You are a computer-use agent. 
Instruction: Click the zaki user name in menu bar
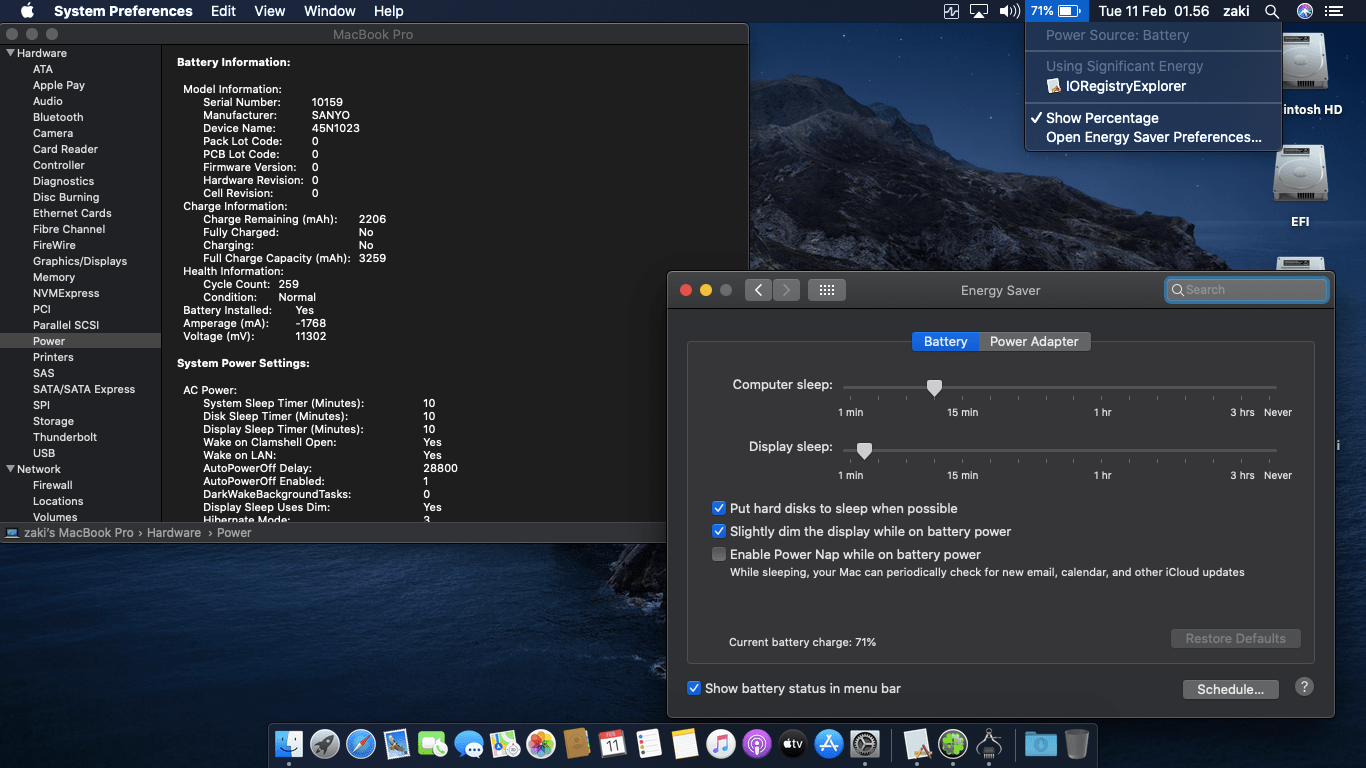(1236, 11)
